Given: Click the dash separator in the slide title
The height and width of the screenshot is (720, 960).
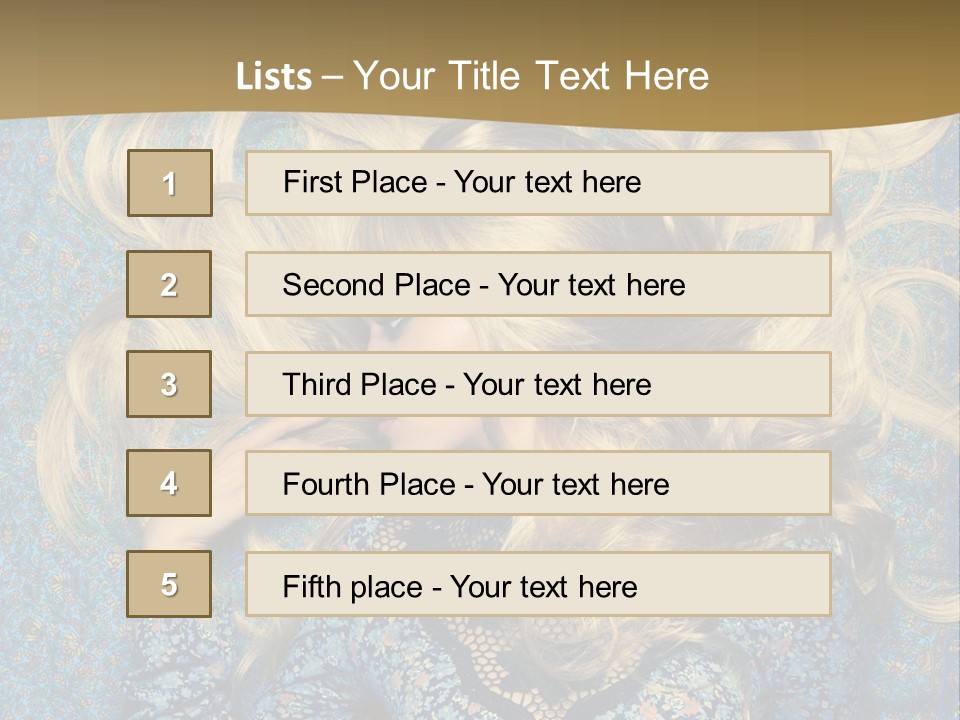Looking at the screenshot, I should click(332, 77).
